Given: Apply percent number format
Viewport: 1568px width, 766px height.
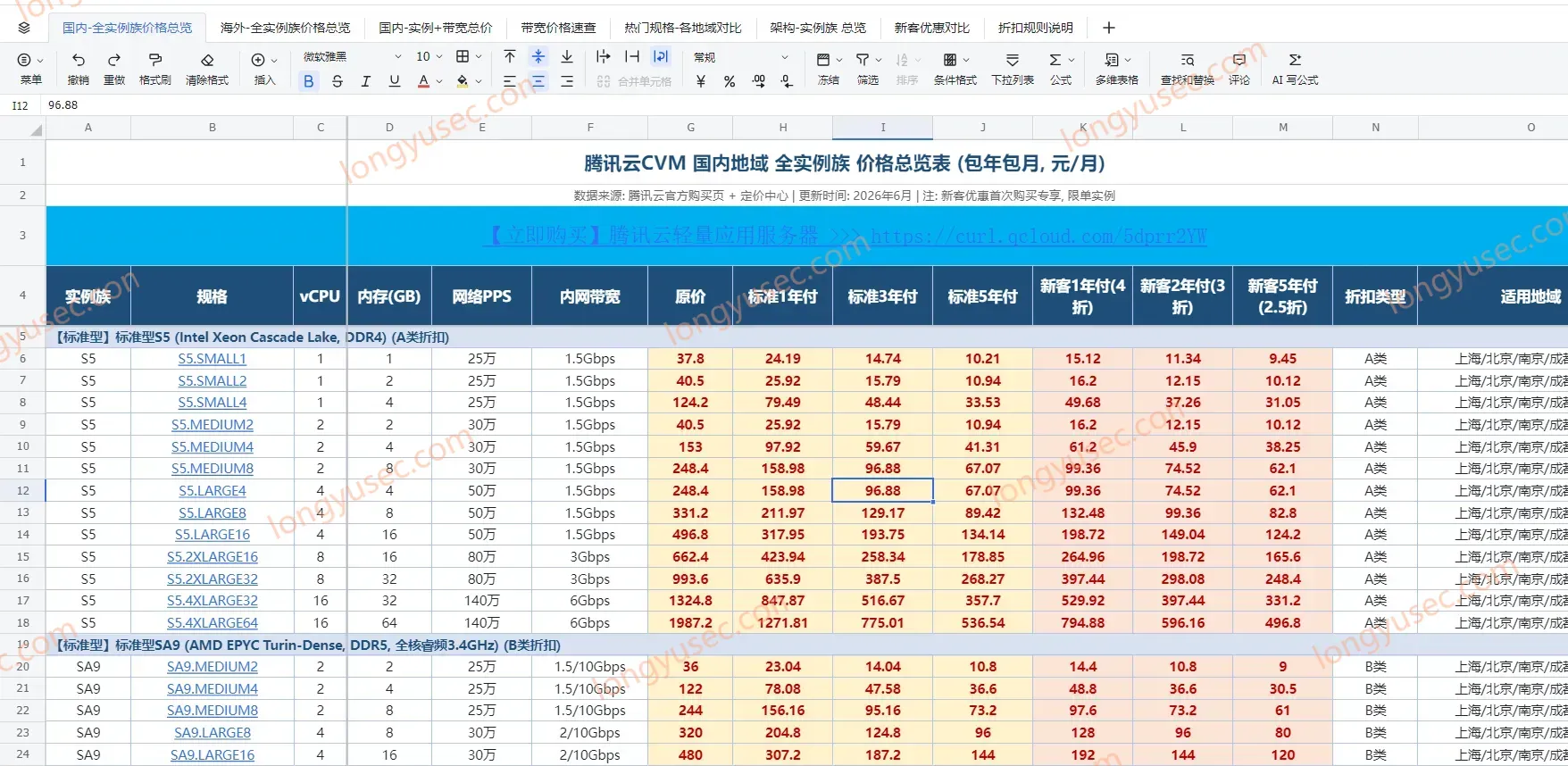Looking at the screenshot, I should (x=730, y=81).
